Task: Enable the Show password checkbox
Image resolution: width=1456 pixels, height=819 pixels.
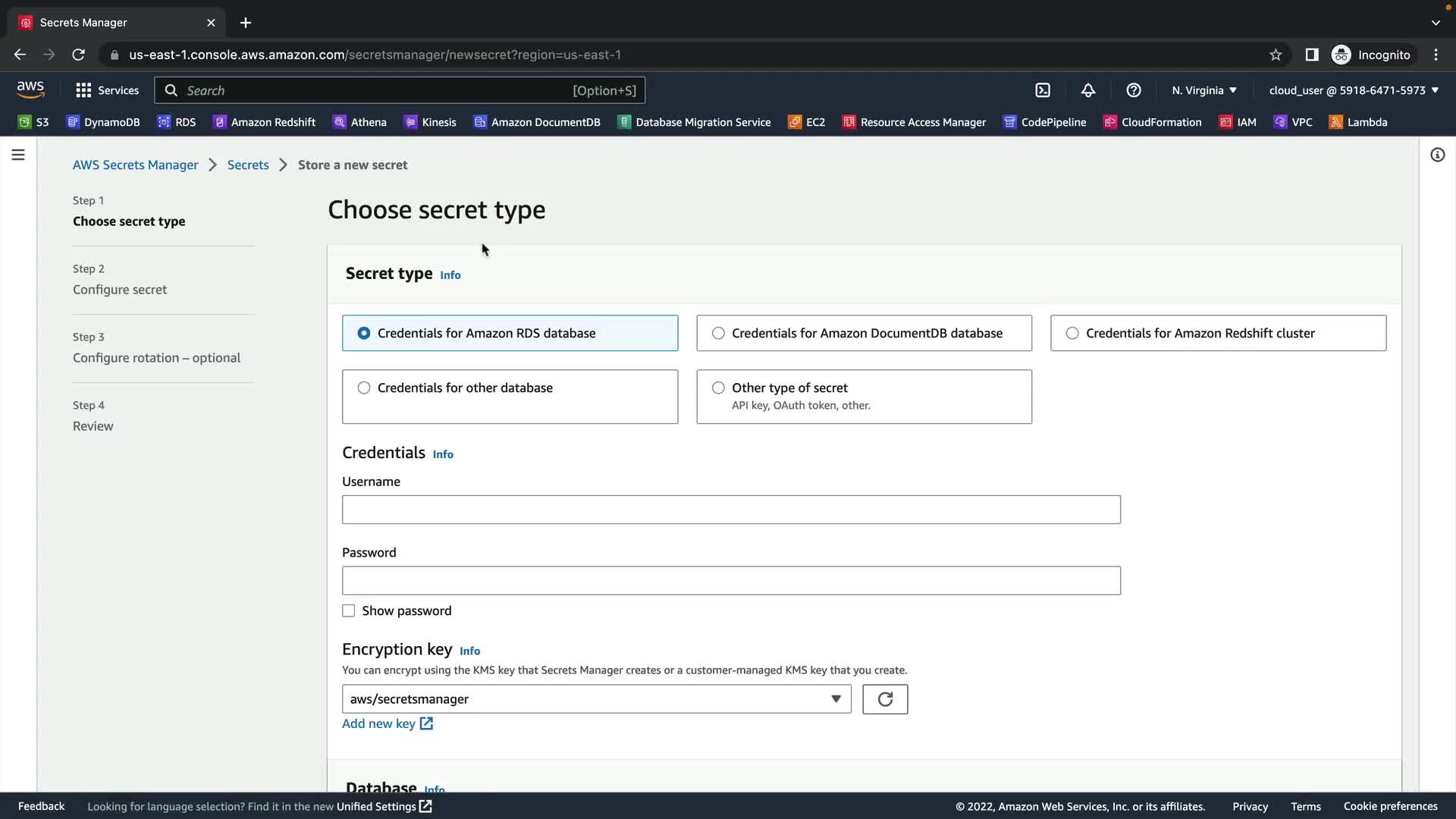Action: (x=349, y=611)
